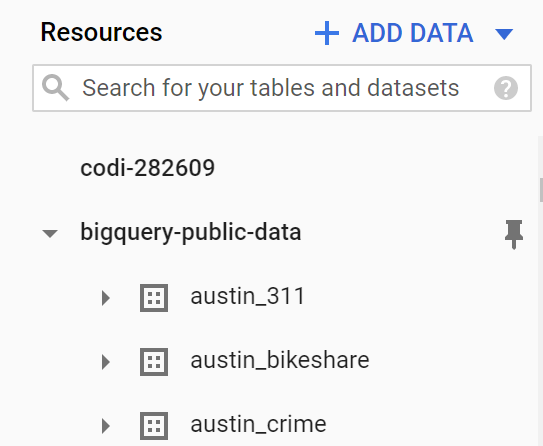Image resolution: width=543 pixels, height=446 pixels.
Task: Click the austin_crime dataset grid icon
Action: tap(154, 426)
